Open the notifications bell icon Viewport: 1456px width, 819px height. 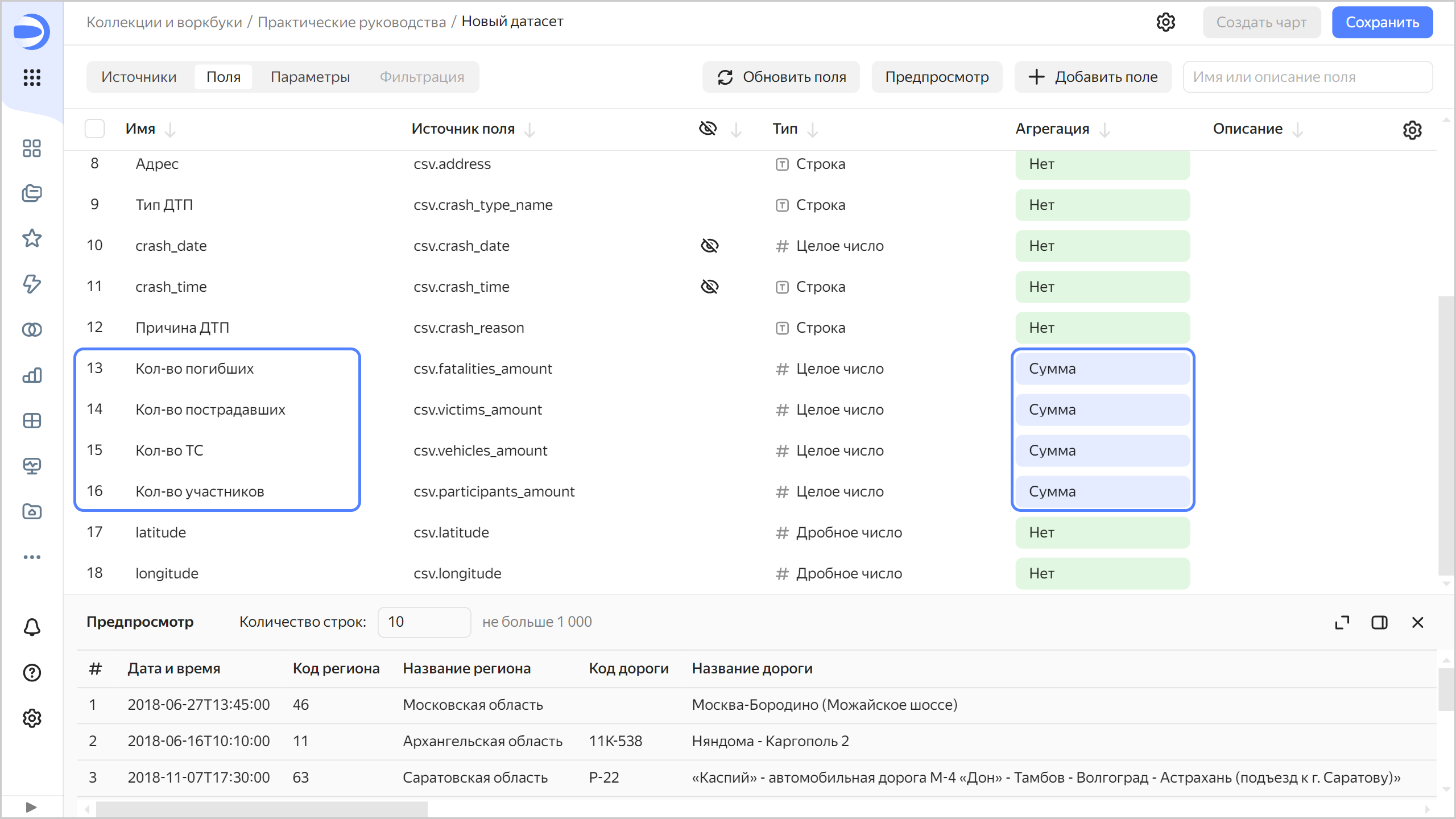(32, 627)
